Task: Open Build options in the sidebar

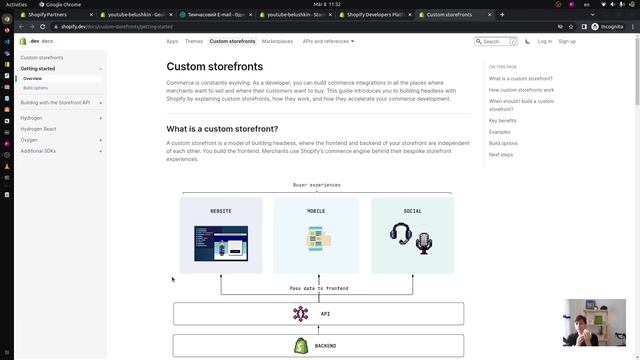Action: click(x=36, y=88)
